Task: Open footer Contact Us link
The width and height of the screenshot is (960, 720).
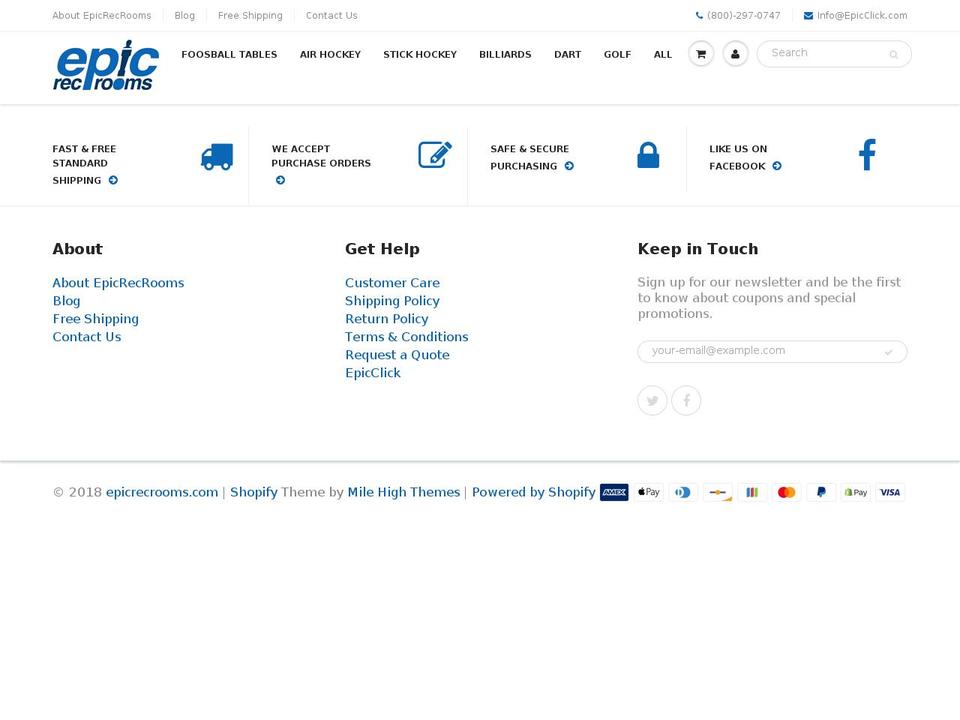Action: click(x=86, y=337)
